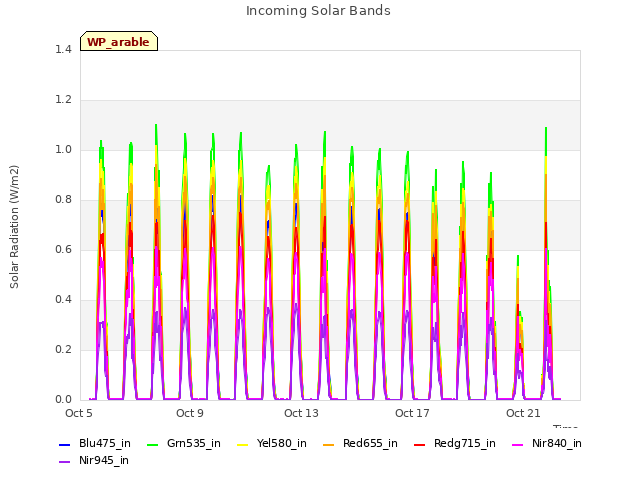Toggle the Blu475_in legend entry
Viewport: 640px width, 480px height.
pyautogui.click(x=95, y=444)
